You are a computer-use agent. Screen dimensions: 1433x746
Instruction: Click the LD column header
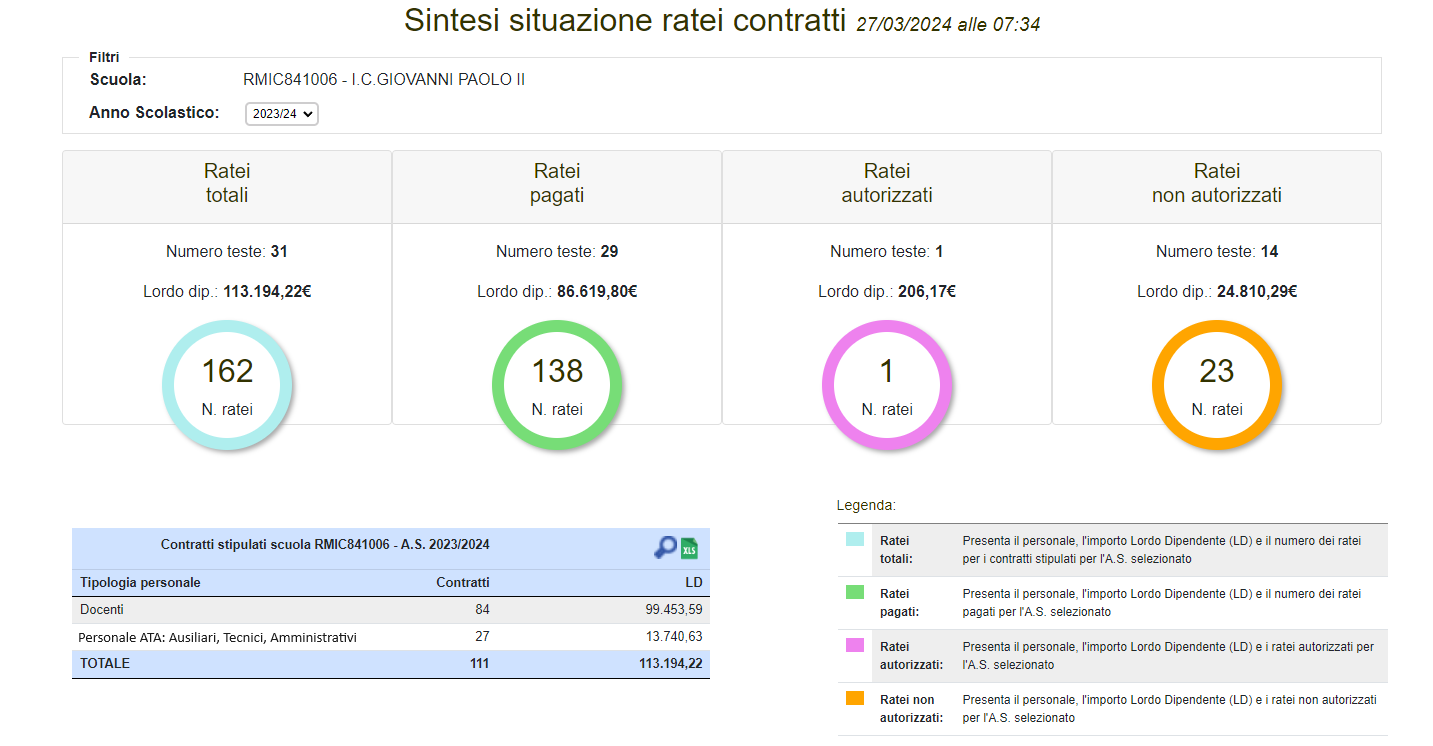693,582
